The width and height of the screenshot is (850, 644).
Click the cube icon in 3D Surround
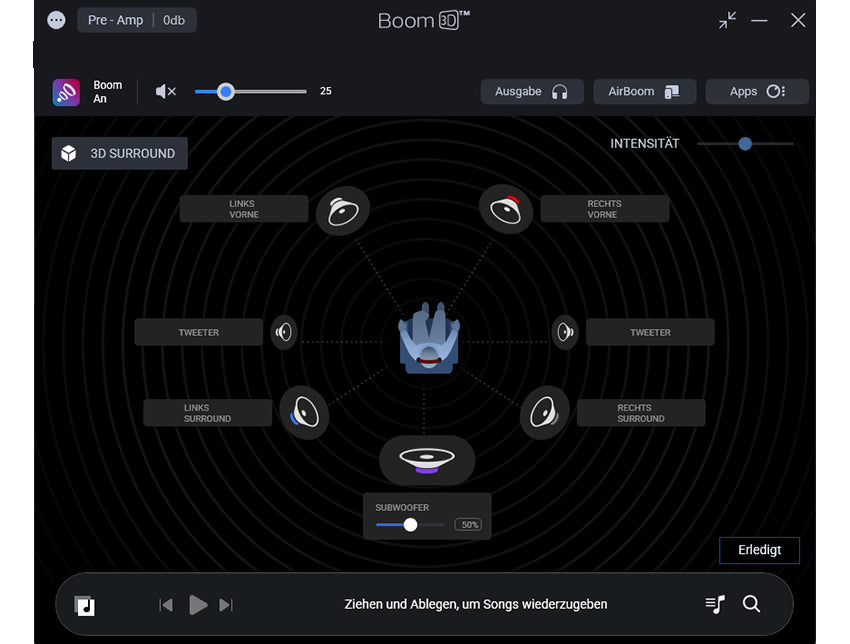(x=69, y=153)
